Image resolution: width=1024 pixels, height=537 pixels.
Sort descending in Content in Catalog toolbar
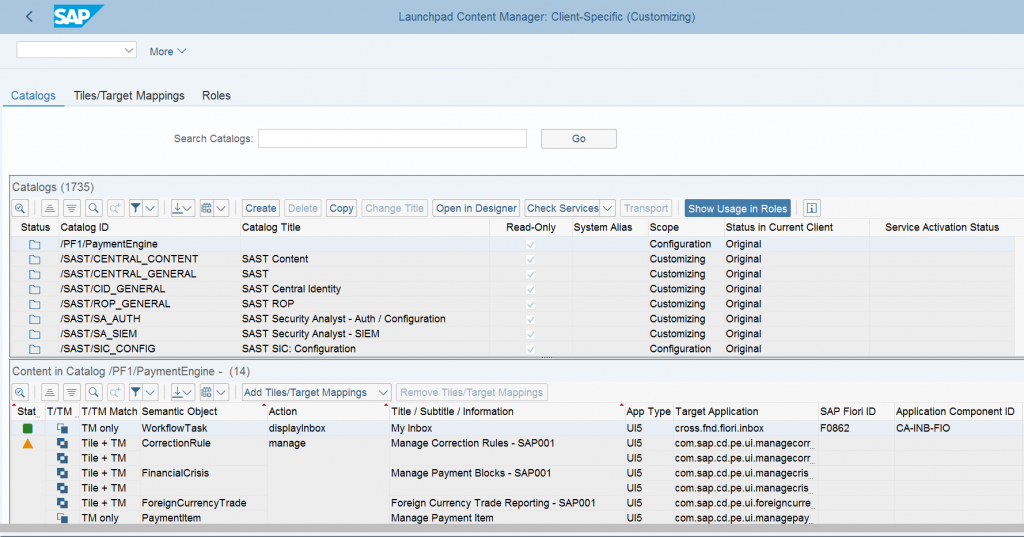tap(71, 393)
